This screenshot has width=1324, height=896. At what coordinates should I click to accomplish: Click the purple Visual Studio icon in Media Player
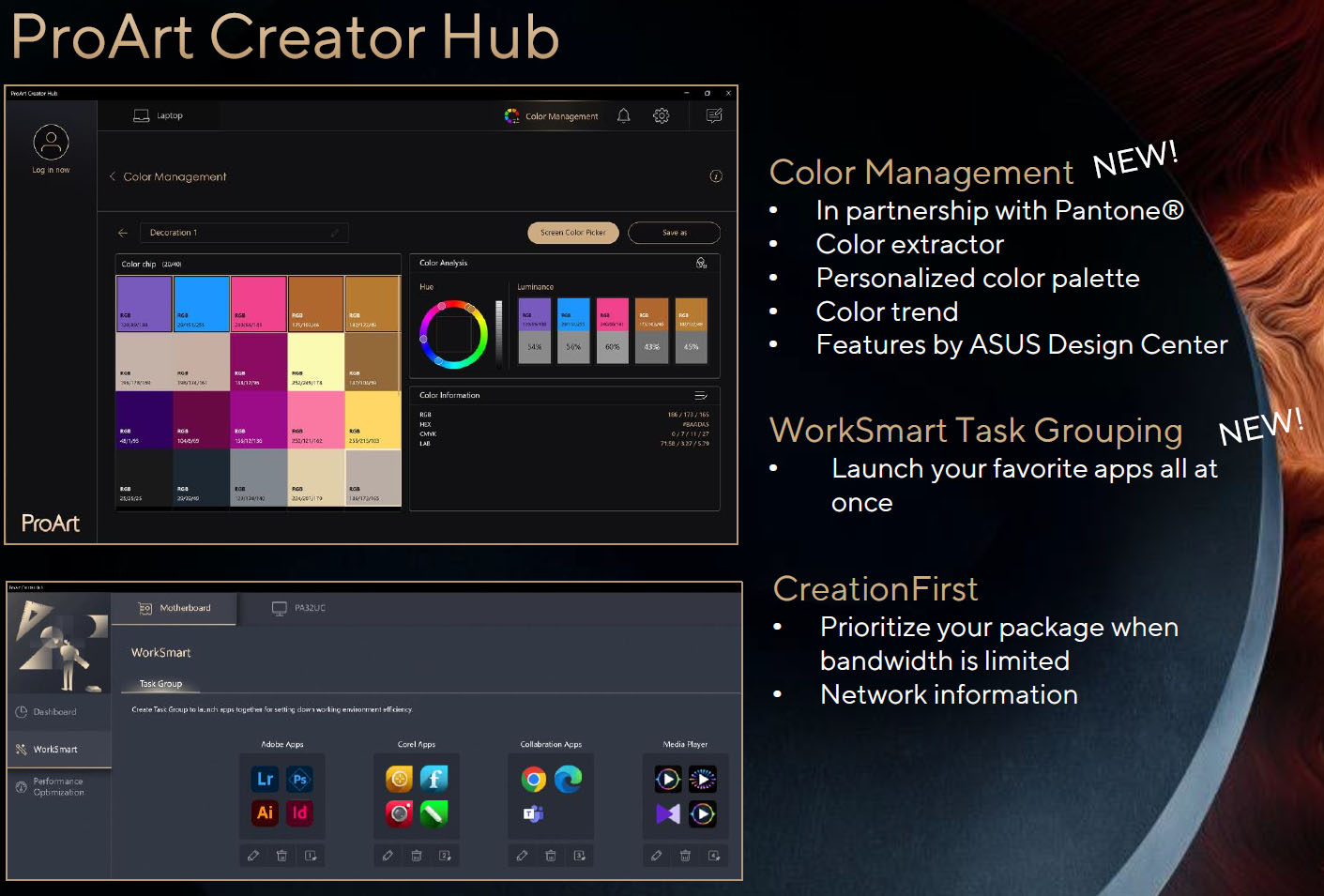[x=668, y=813]
